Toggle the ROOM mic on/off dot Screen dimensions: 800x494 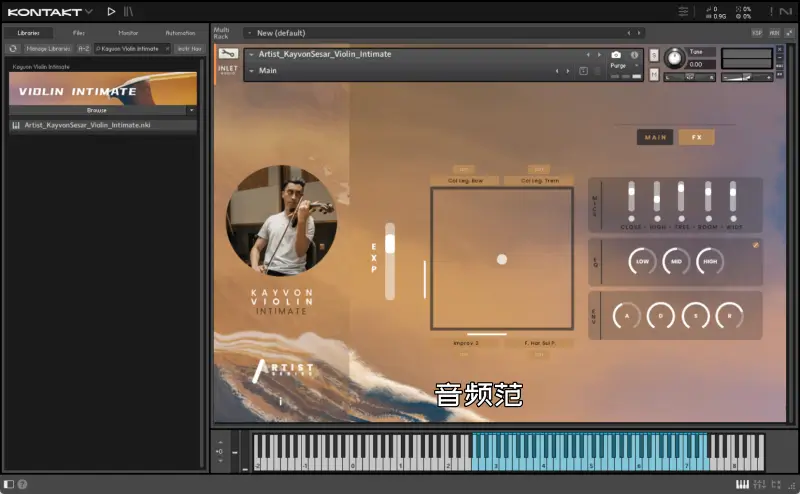(x=708, y=218)
